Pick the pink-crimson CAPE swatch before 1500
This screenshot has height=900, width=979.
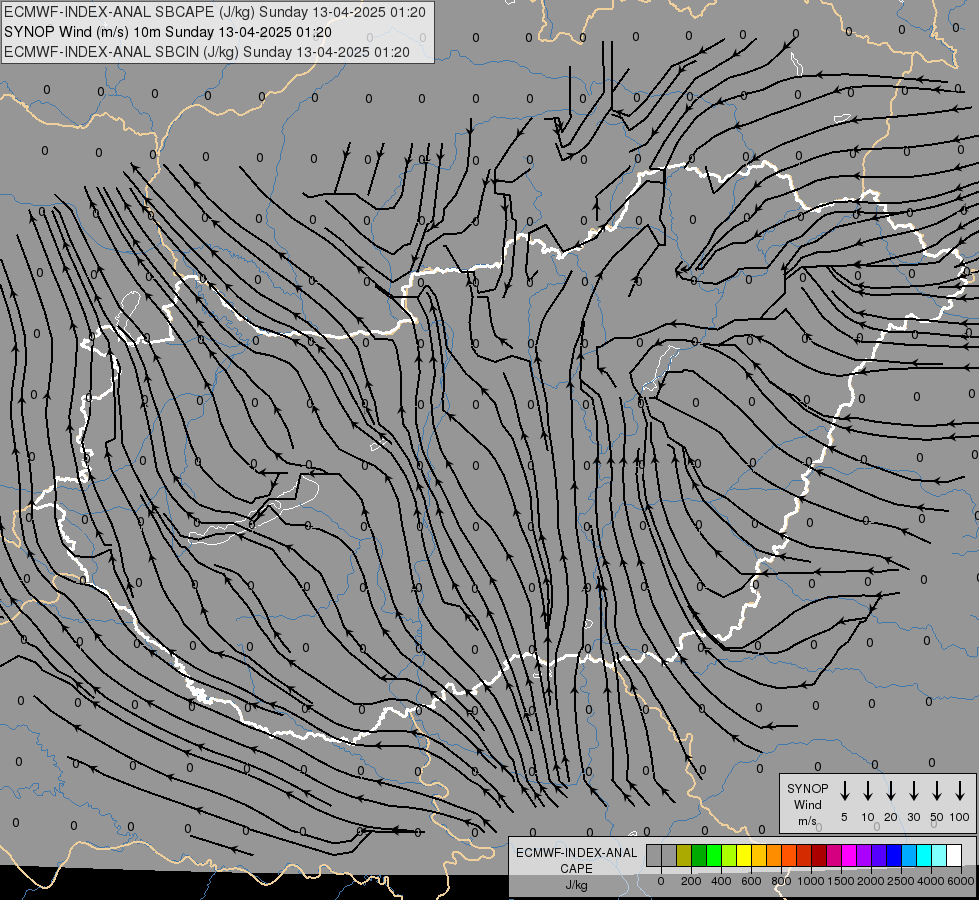(834, 855)
